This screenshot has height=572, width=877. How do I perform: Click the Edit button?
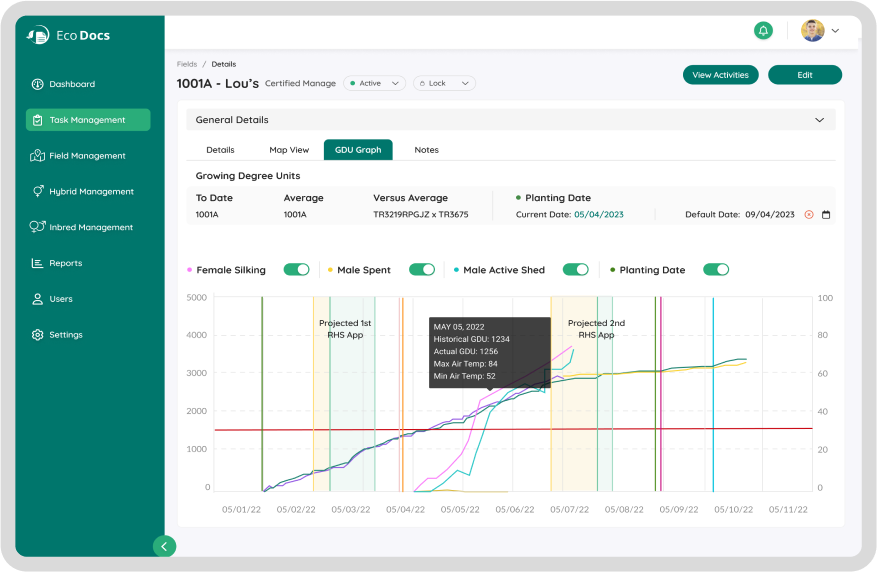[x=804, y=75]
